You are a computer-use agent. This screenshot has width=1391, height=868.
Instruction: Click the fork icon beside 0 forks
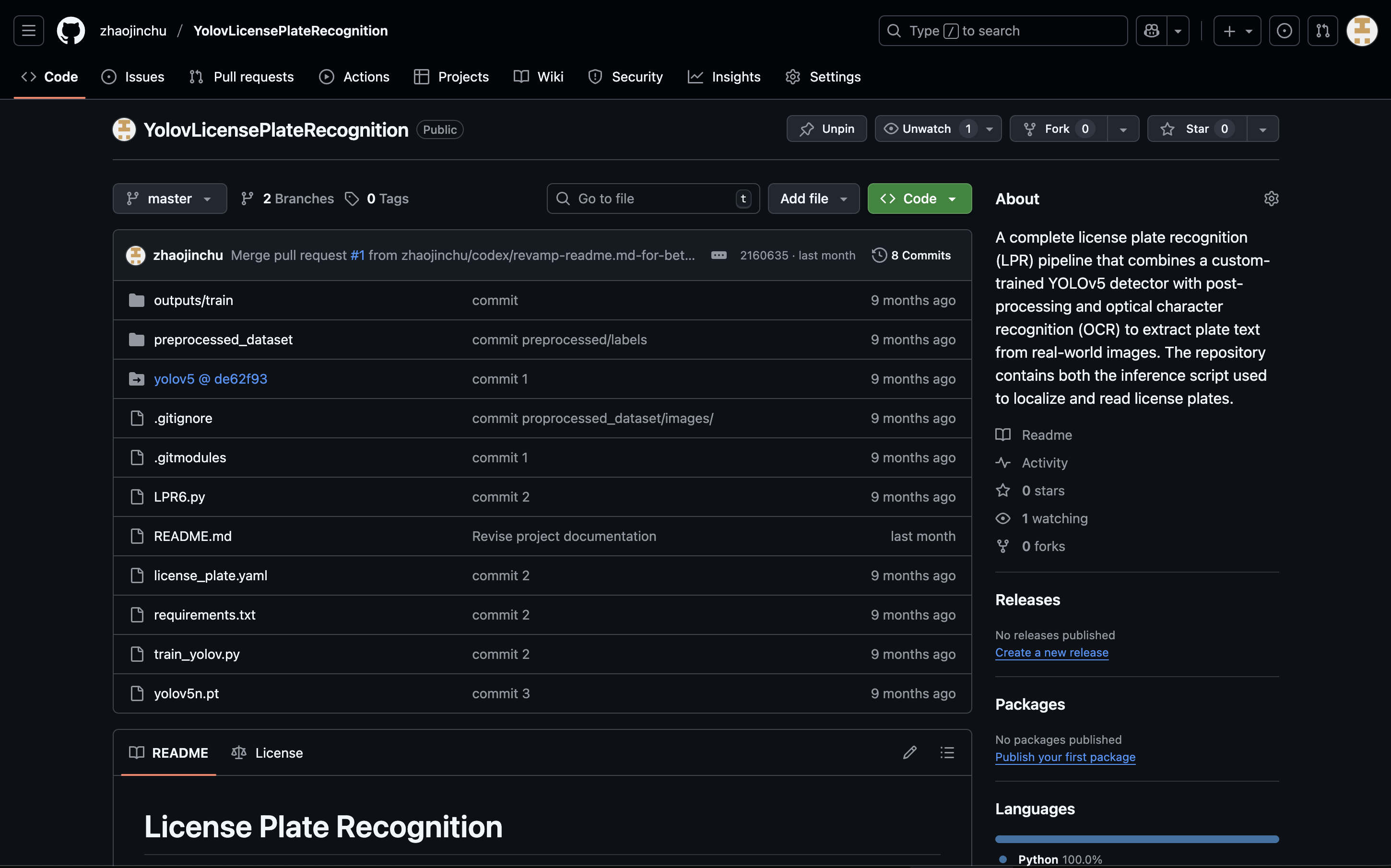click(1003, 546)
